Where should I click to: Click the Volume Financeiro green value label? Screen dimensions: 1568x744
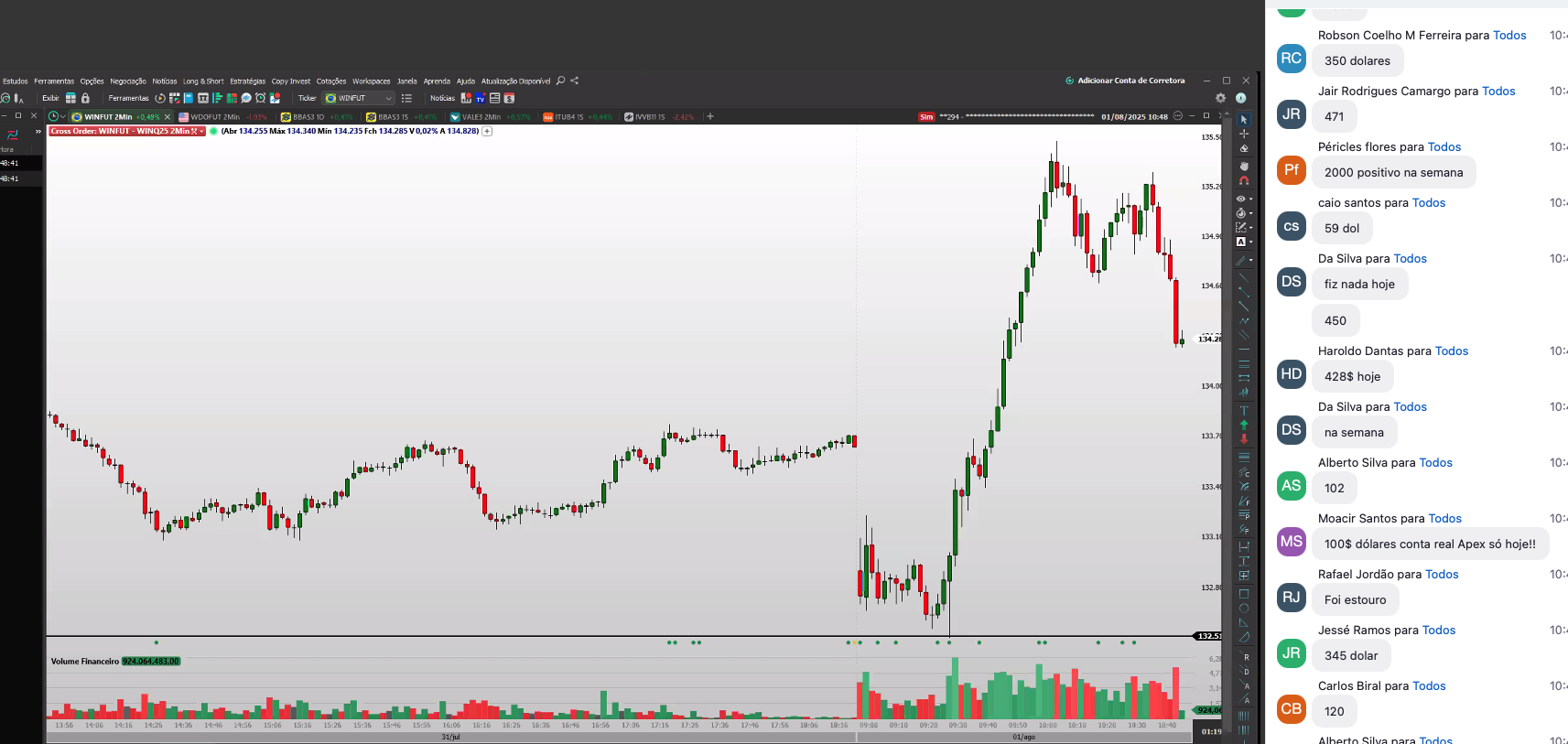coord(151,661)
